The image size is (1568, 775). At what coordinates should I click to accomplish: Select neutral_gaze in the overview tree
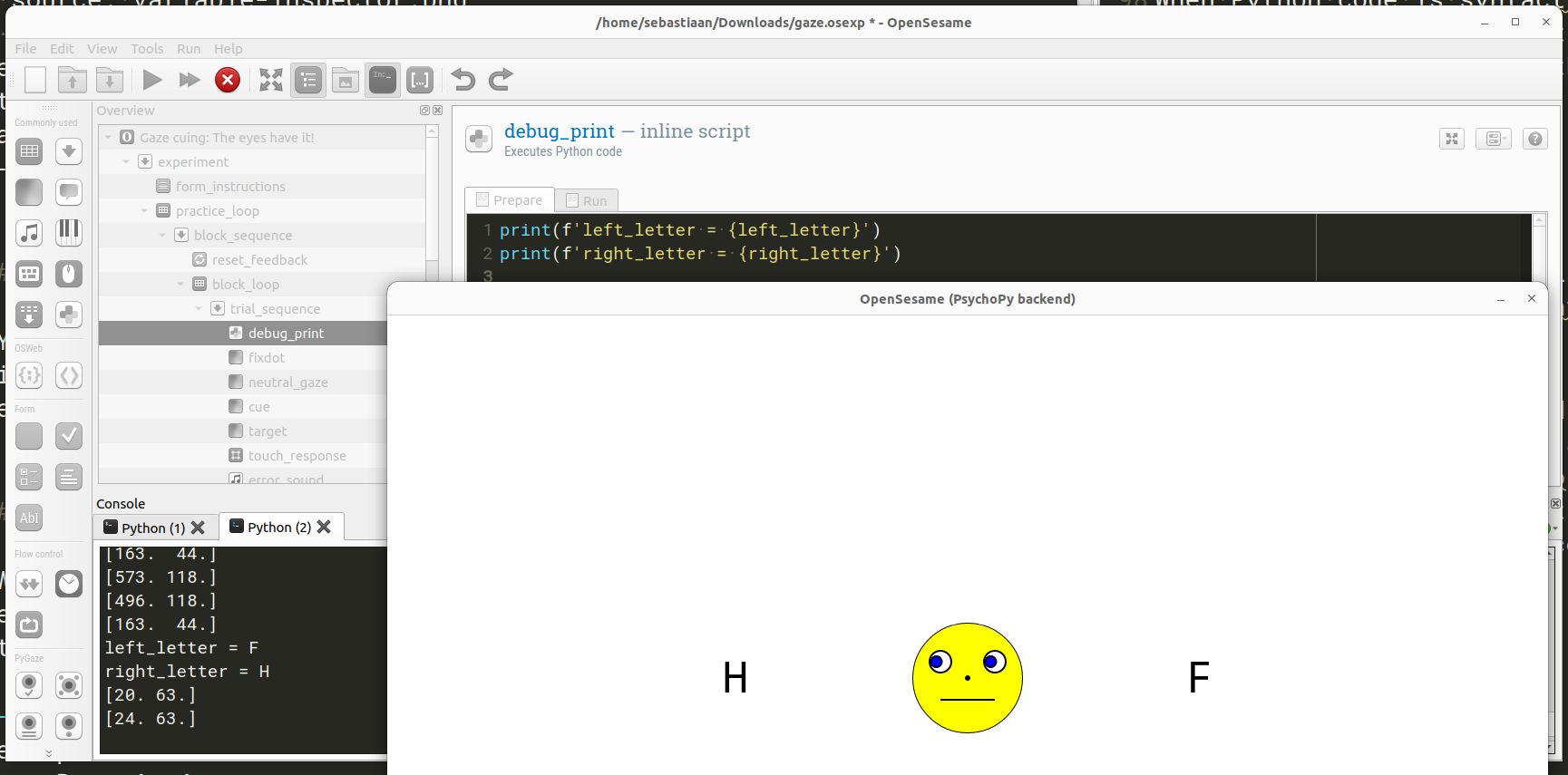pos(287,383)
